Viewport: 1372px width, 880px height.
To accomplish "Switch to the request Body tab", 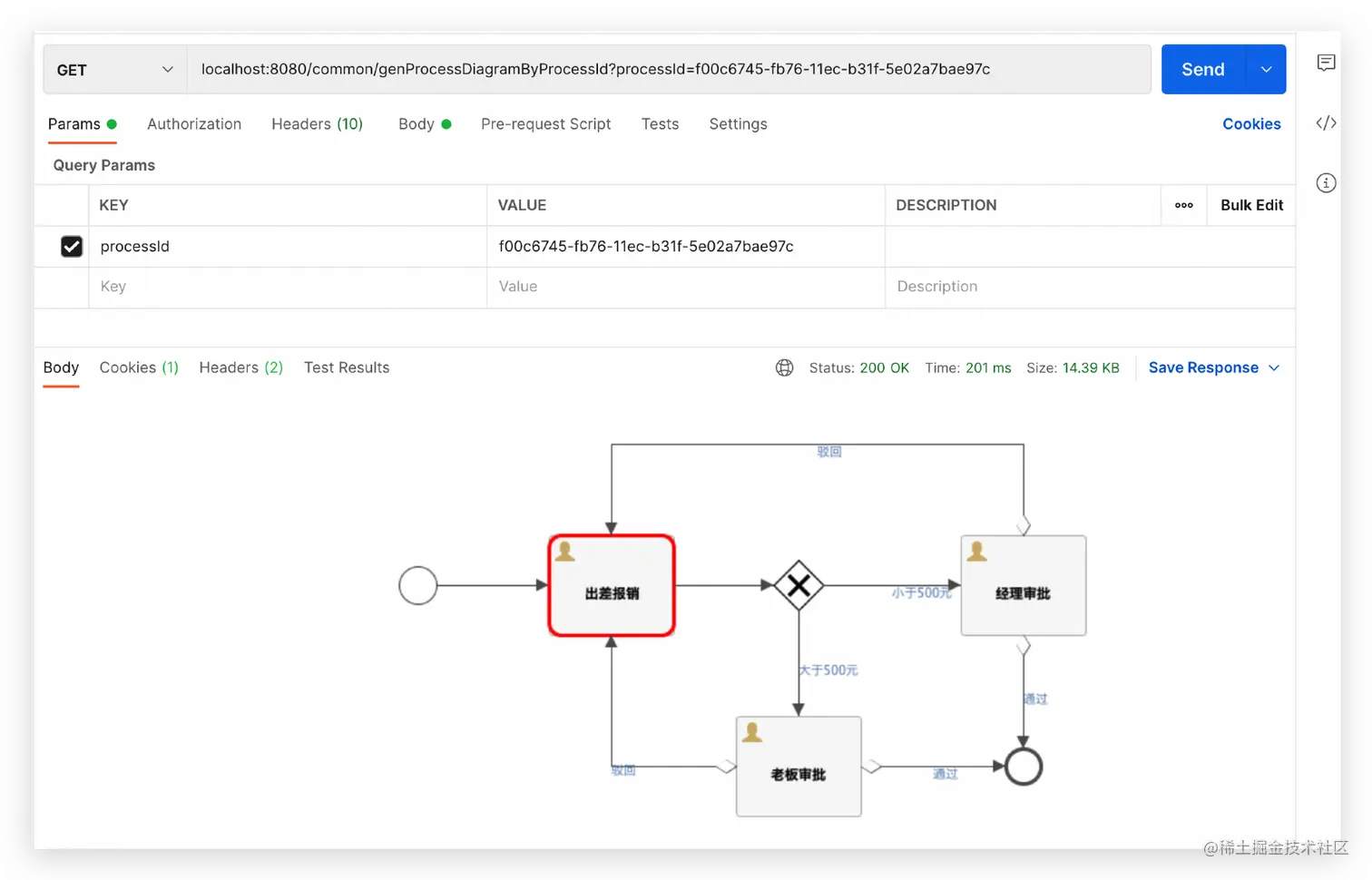I will click(x=424, y=124).
